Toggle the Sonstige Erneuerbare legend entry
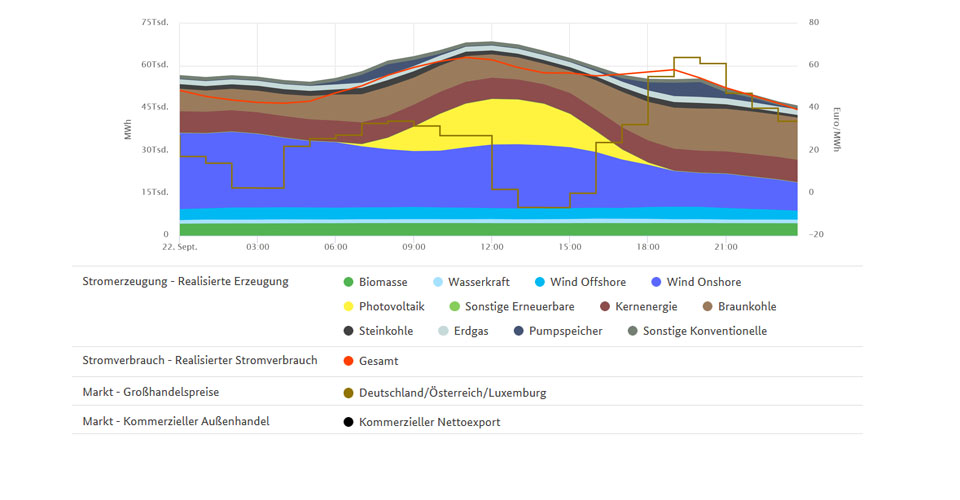960x500 pixels. (512, 307)
